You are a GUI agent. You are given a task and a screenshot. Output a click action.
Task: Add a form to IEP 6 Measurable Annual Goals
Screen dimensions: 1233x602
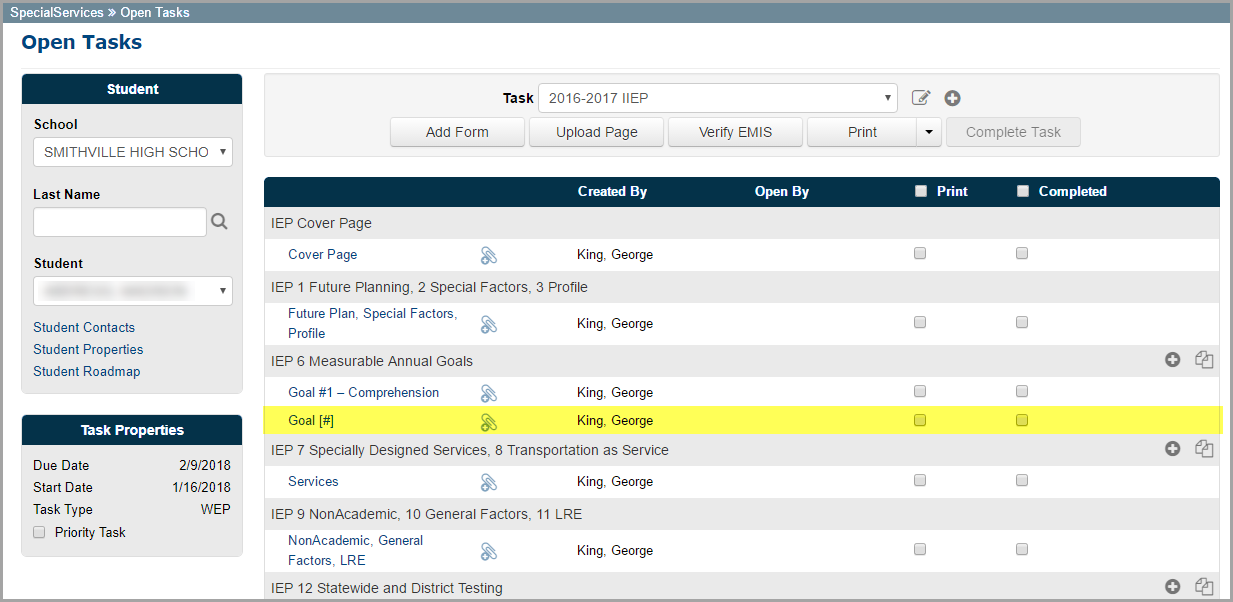click(1173, 360)
